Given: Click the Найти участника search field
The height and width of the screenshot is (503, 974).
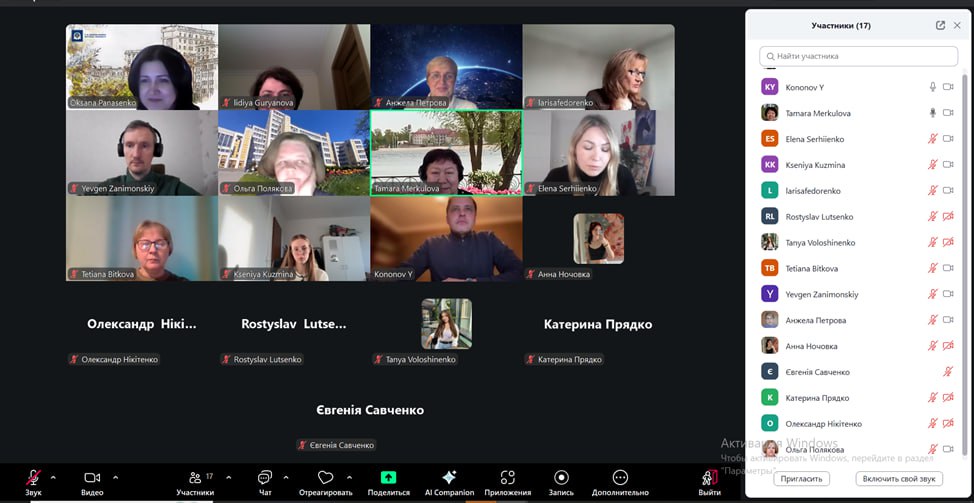Looking at the screenshot, I should click(858, 56).
